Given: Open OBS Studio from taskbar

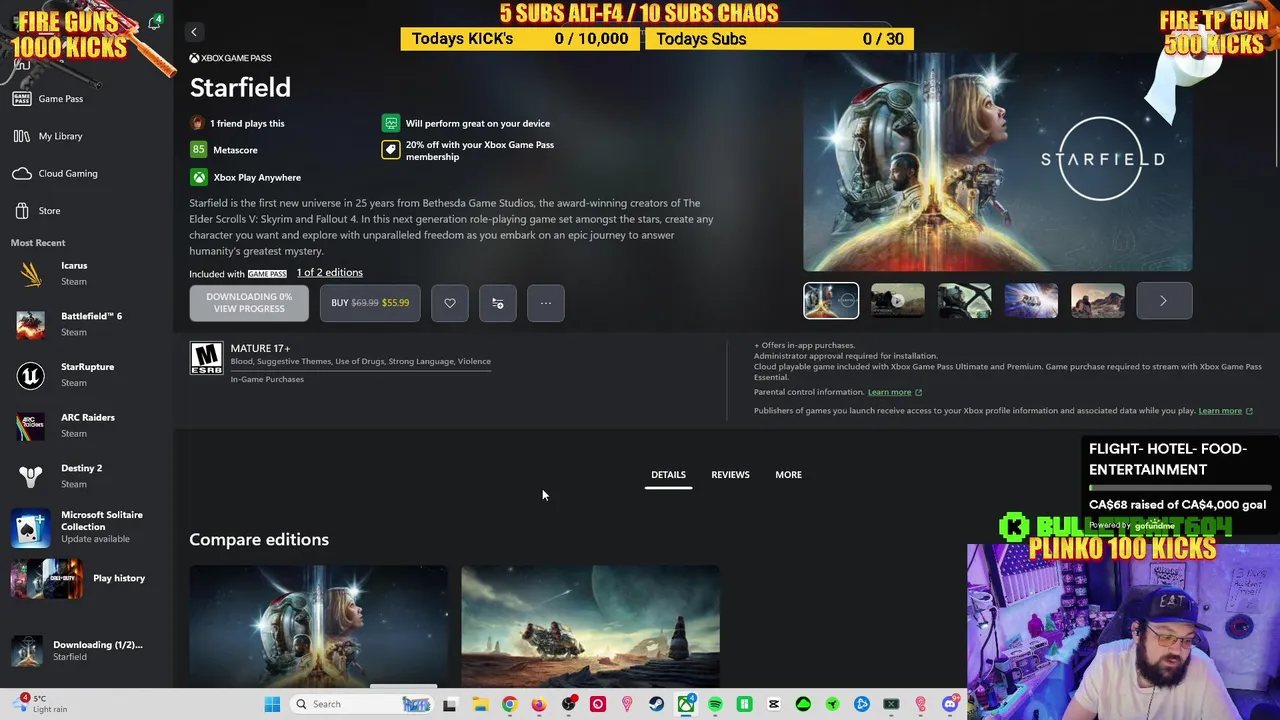Looking at the screenshot, I should click(x=568, y=704).
